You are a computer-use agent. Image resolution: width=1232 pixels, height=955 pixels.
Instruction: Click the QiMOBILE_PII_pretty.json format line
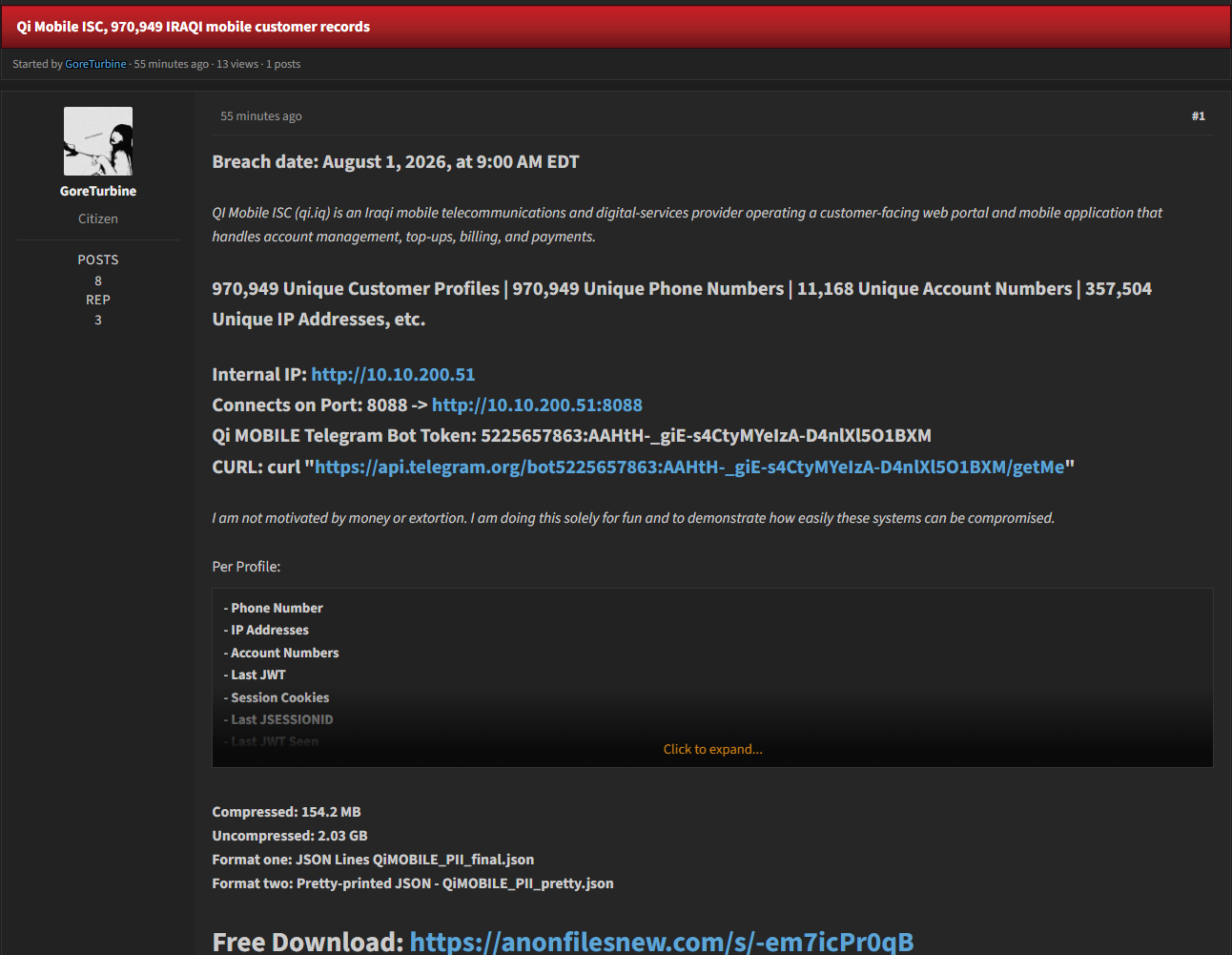coord(413,883)
